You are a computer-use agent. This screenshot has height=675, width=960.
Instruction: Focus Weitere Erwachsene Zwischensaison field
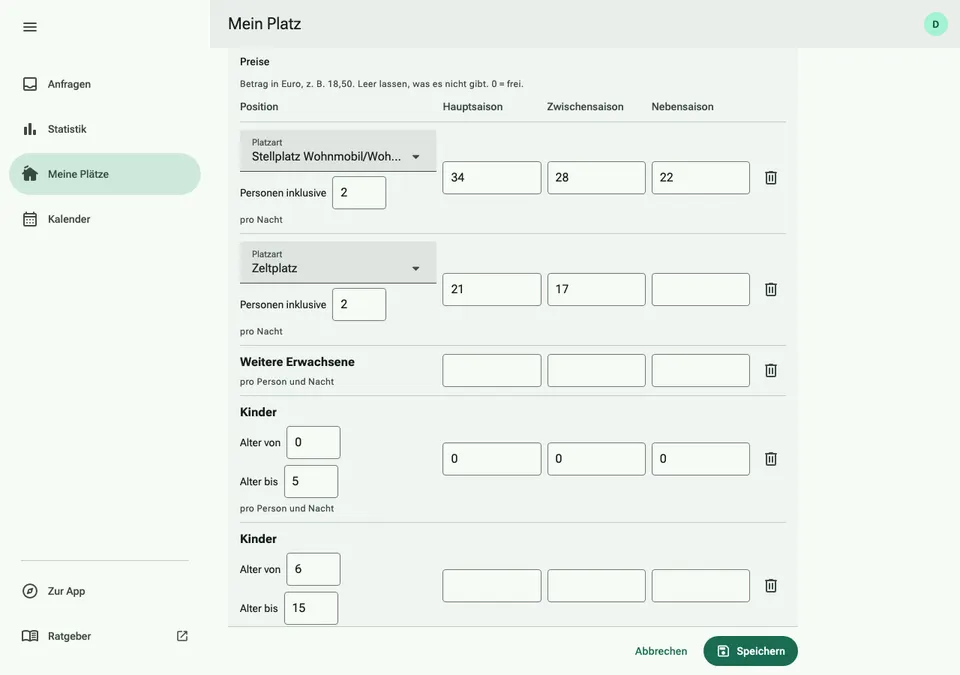coord(596,371)
